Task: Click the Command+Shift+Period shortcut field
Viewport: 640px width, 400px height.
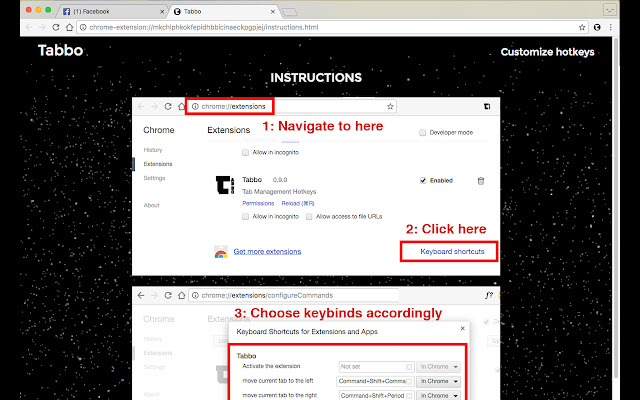Action: pos(376,396)
